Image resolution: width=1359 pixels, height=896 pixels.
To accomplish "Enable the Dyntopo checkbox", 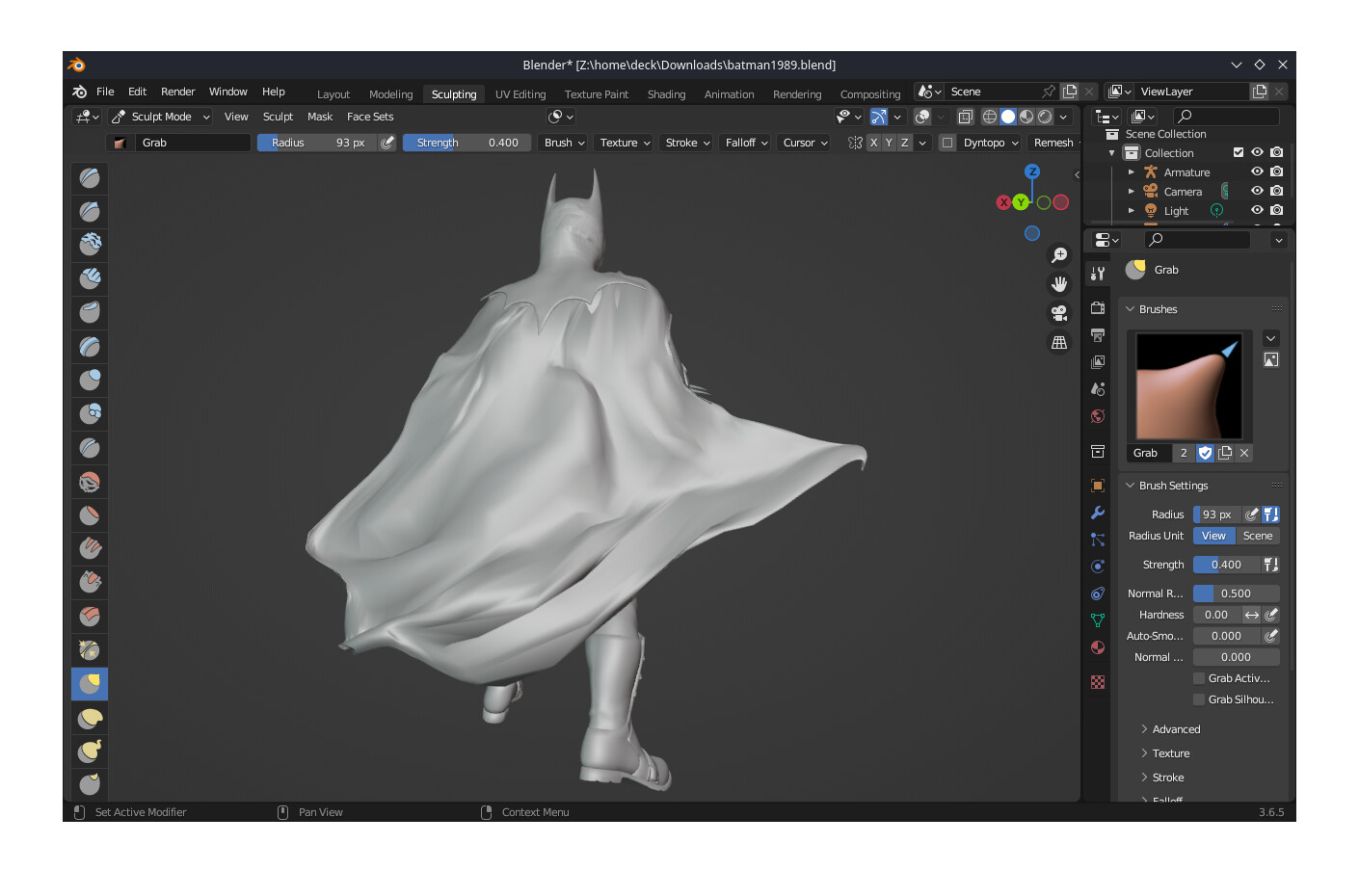I will click(x=947, y=143).
